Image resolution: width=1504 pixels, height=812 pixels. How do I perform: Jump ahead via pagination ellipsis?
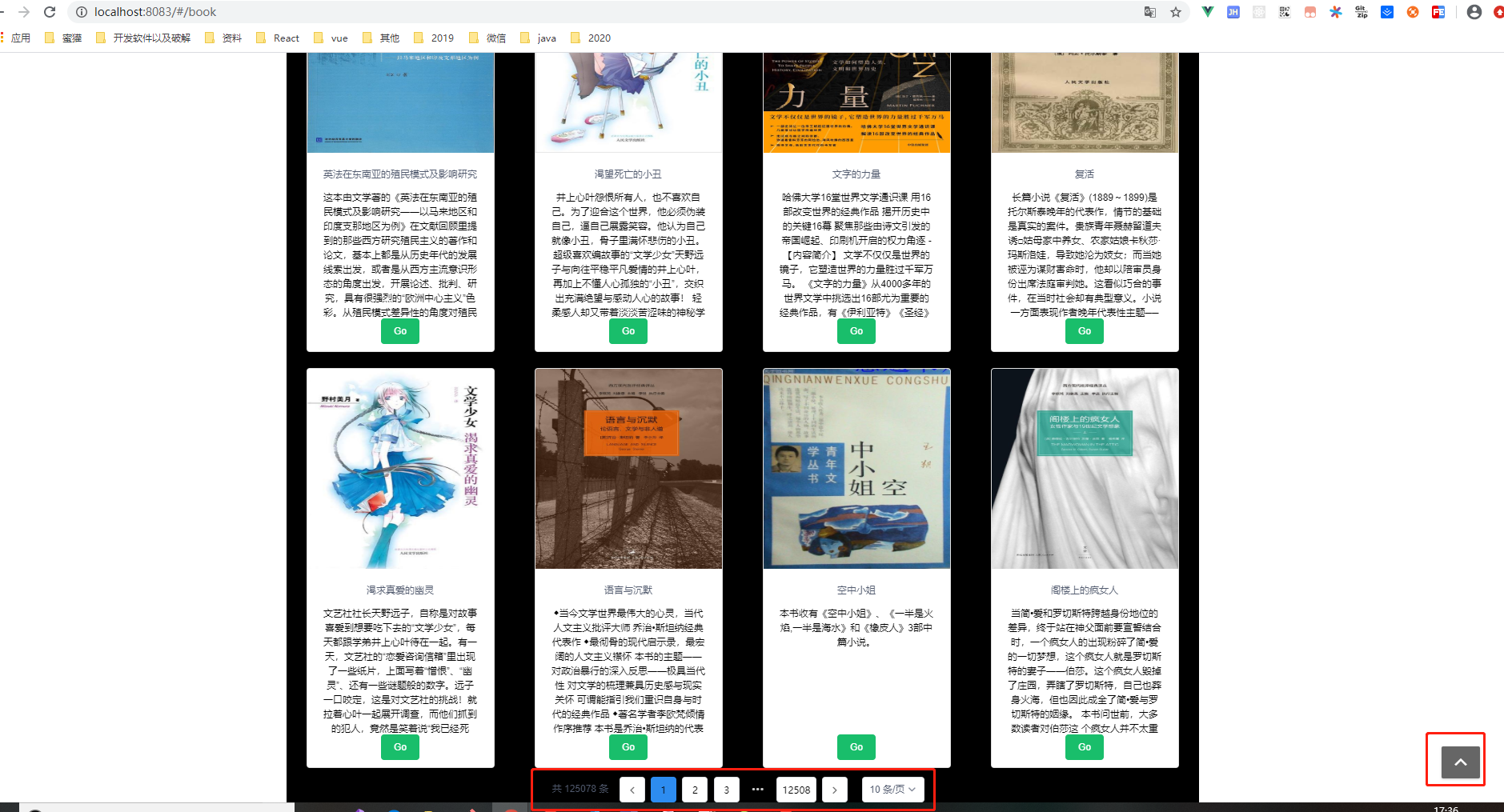pyautogui.click(x=758, y=790)
